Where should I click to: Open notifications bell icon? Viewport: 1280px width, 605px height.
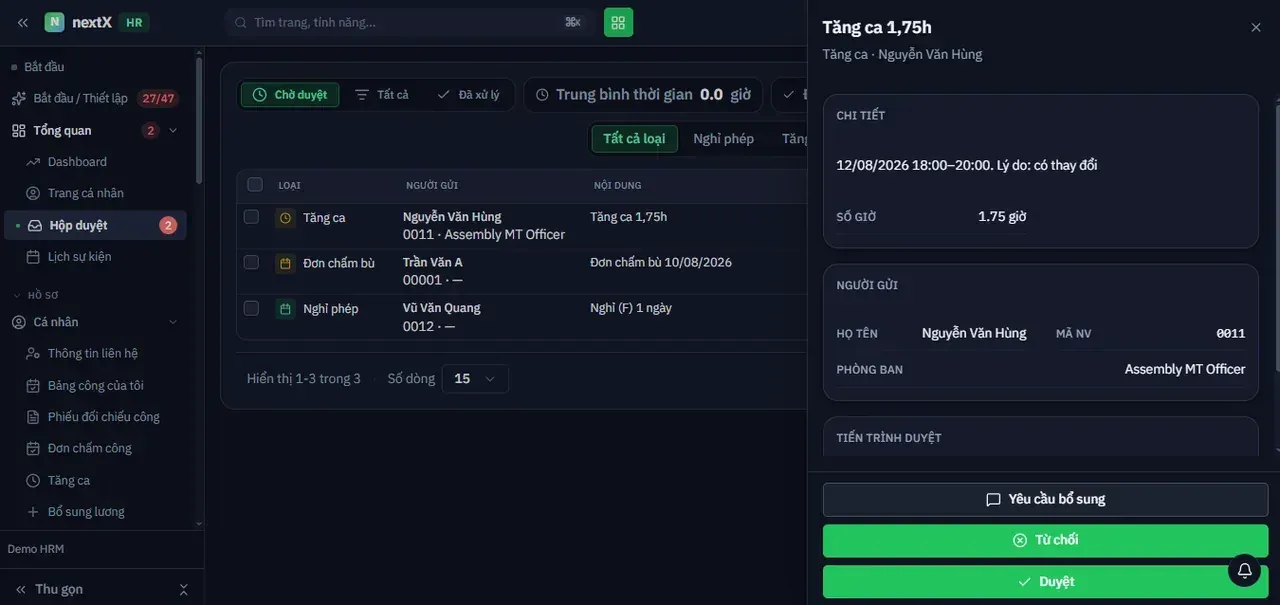tap(1244, 570)
